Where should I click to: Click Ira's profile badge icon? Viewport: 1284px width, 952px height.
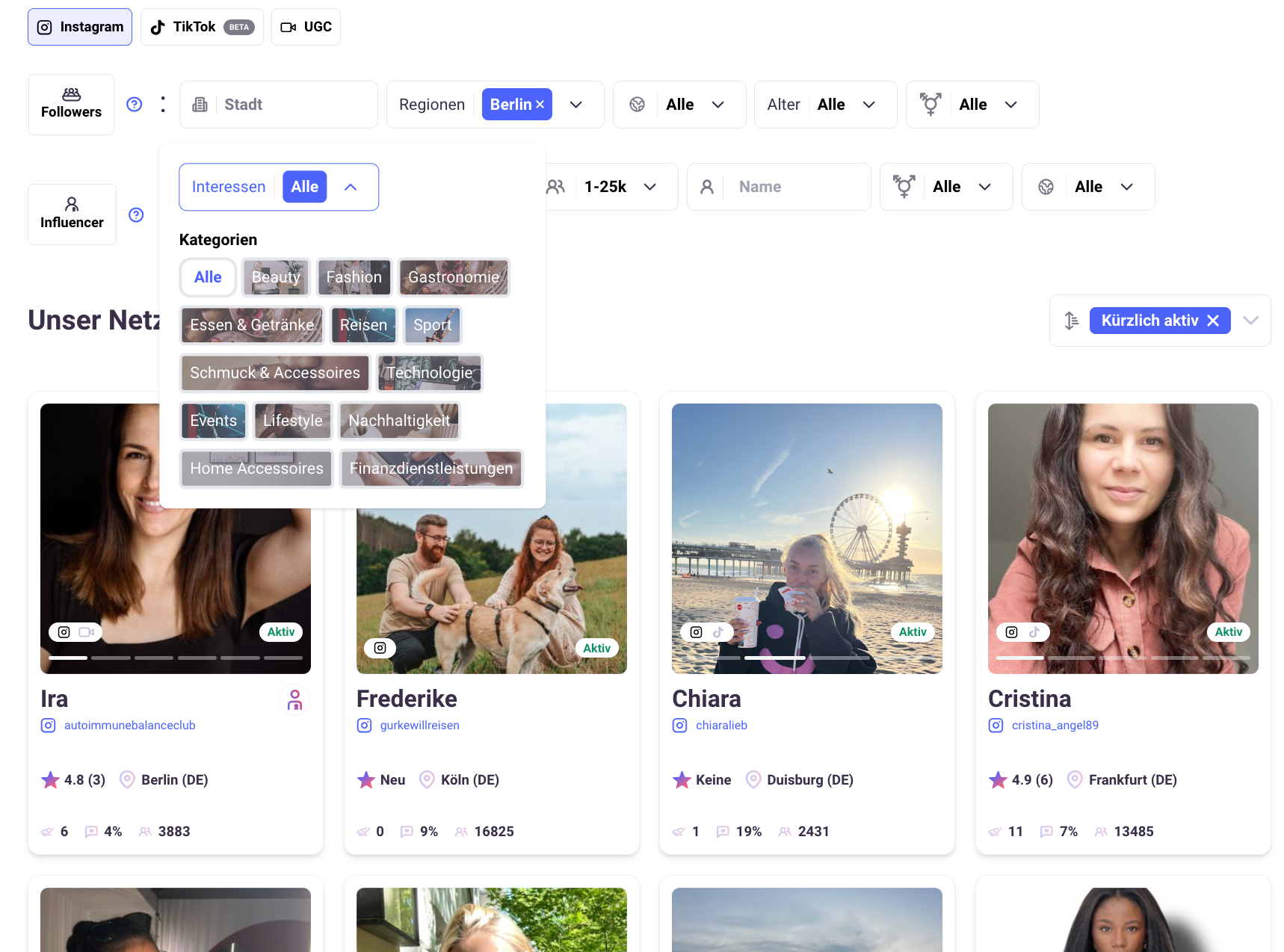[x=295, y=700]
